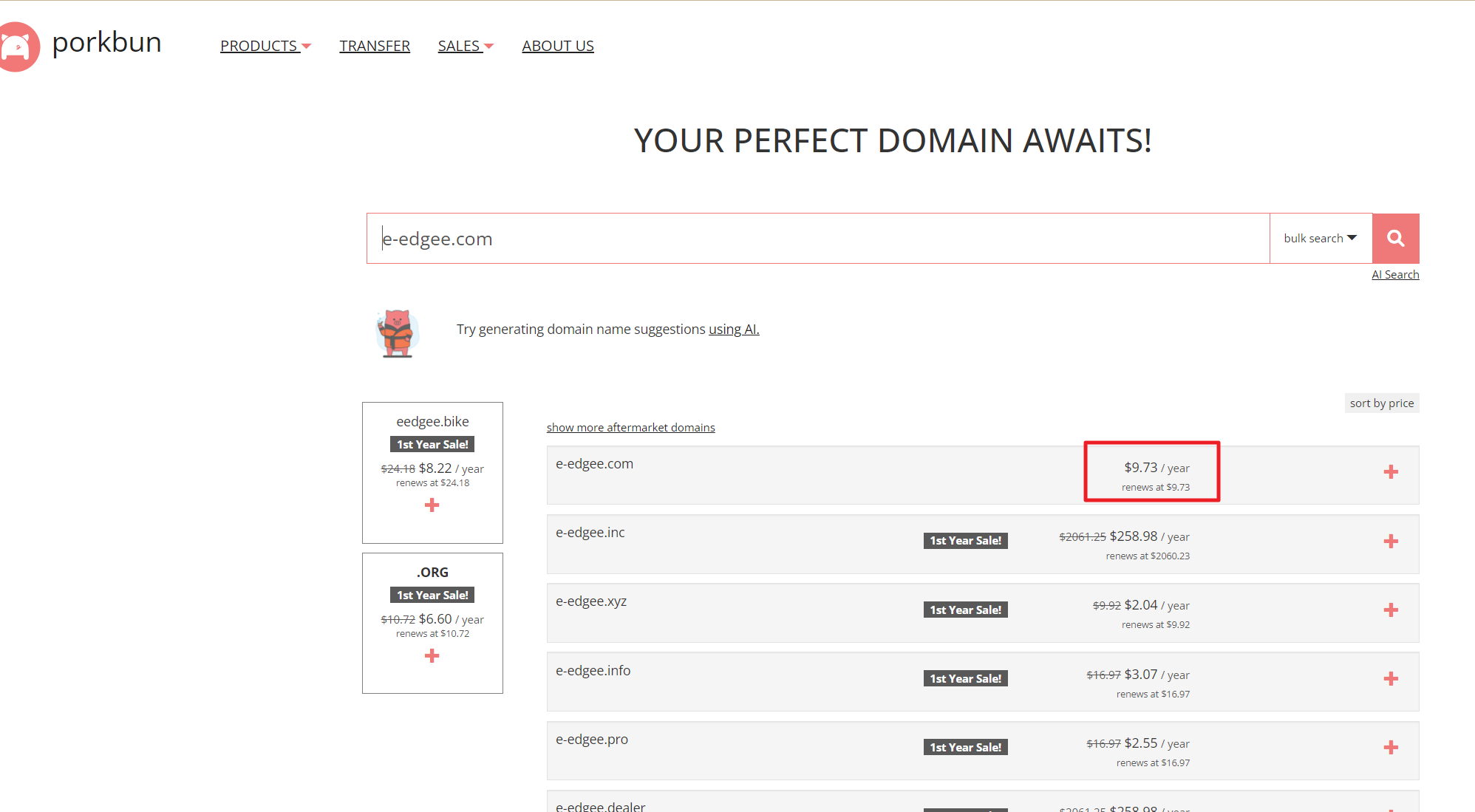
Task: Add e-edgee.xyz using its plus icon
Action: pos(1391,610)
